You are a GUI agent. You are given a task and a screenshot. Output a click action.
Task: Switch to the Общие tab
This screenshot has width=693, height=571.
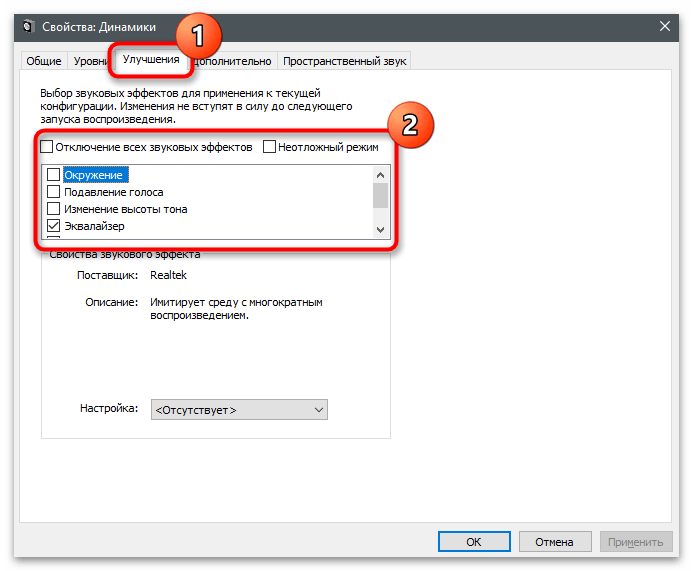tap(44, 61)
